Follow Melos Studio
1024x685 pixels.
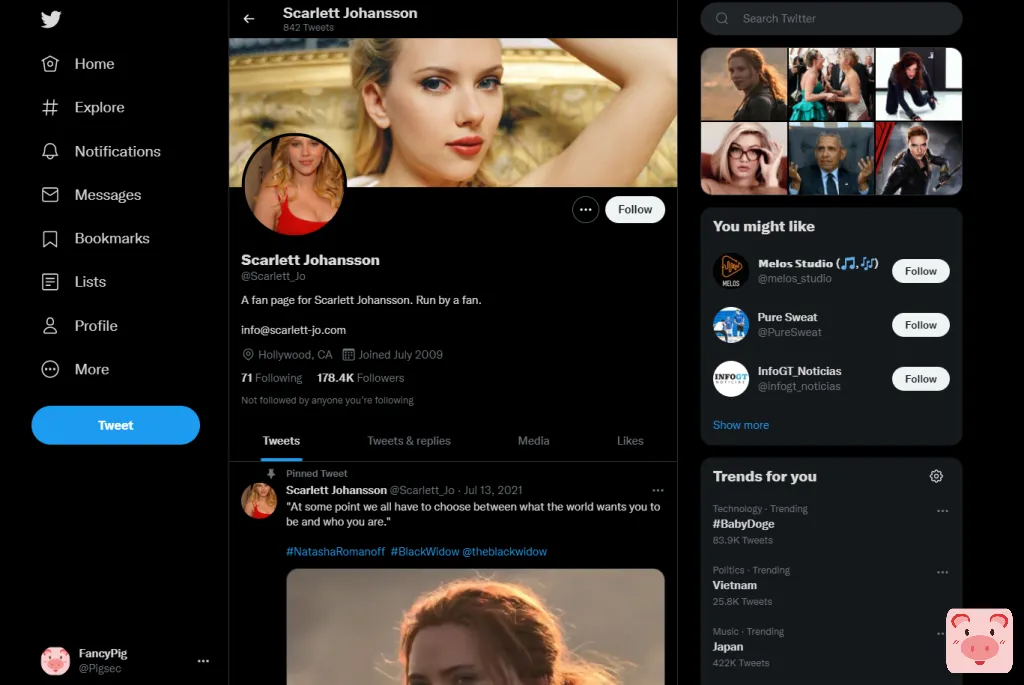coord(921,271)
